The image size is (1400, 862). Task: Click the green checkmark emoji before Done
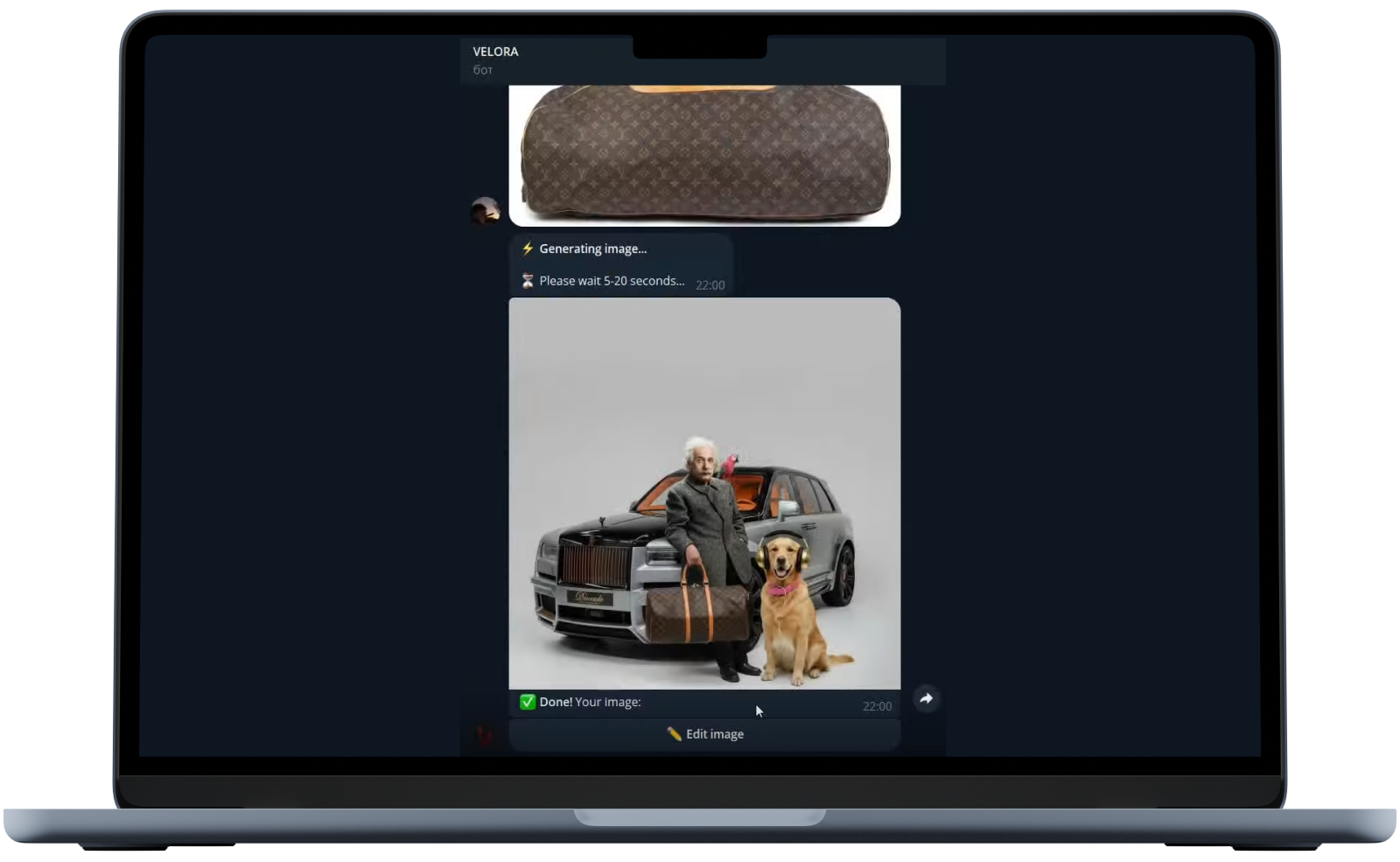pos(528,702)
